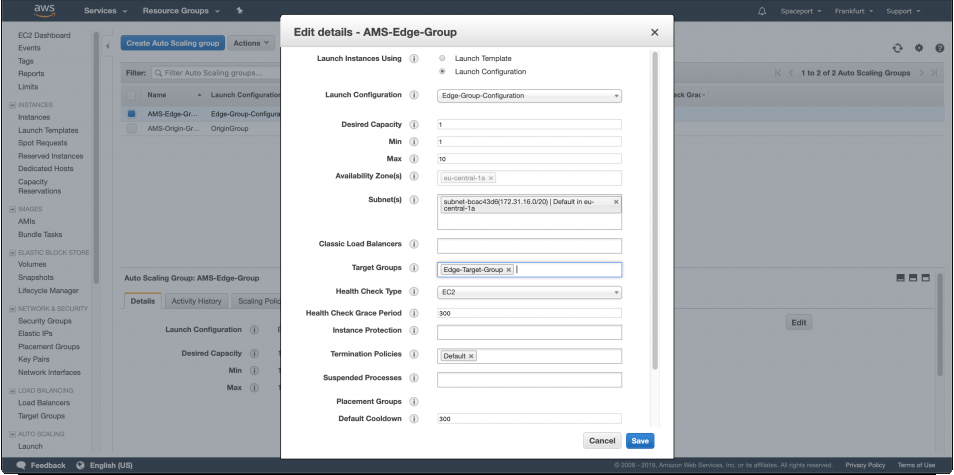Viewport: 954px width, 475px height.
Task: Remove the subnet-bcac43d6 entry
Action: 616,202
